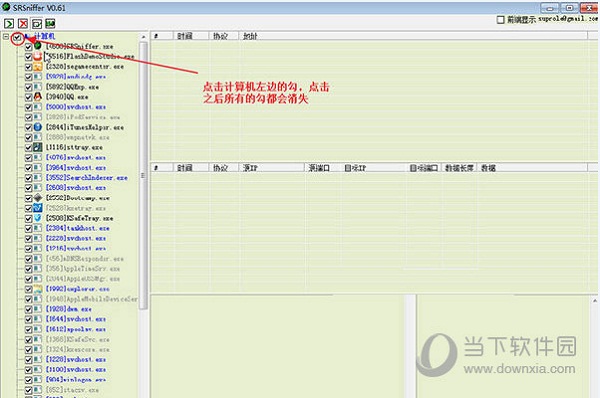This screenshot has width=600, height=398.
Task: Click the folder icon beside [1992]explorer.exe
Action: click(38, 289)
